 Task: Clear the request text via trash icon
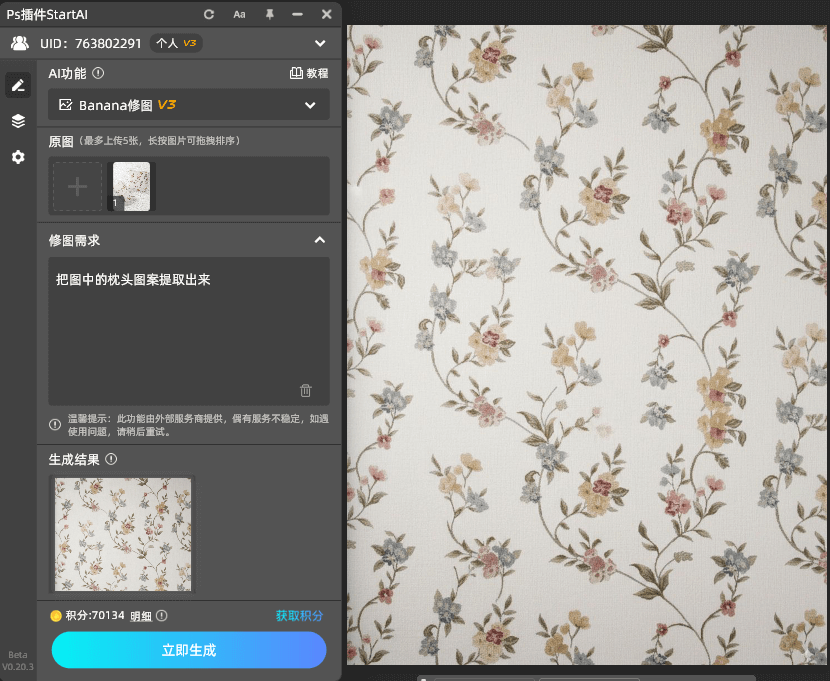(305, 391)
